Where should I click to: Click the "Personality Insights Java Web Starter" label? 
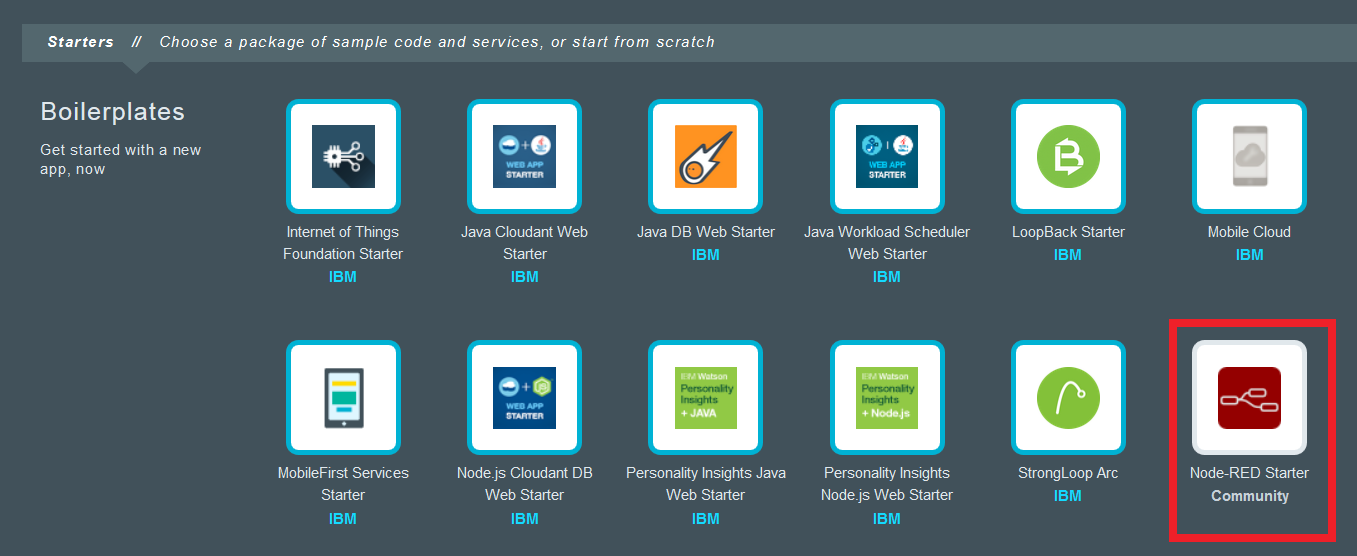pyautogui.click(x=706, y=484)
